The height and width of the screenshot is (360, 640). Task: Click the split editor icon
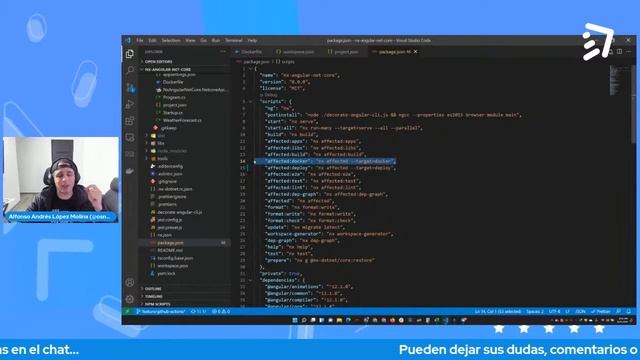click(x=620, y=52)
